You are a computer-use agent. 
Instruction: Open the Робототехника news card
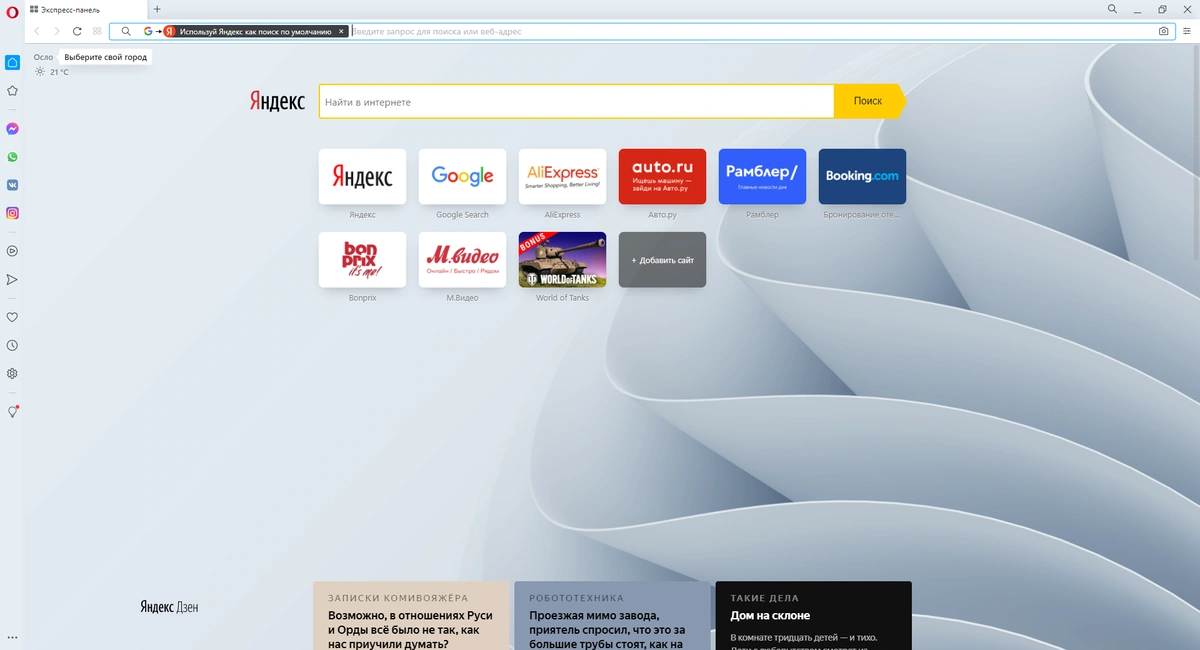click(612, 616)
